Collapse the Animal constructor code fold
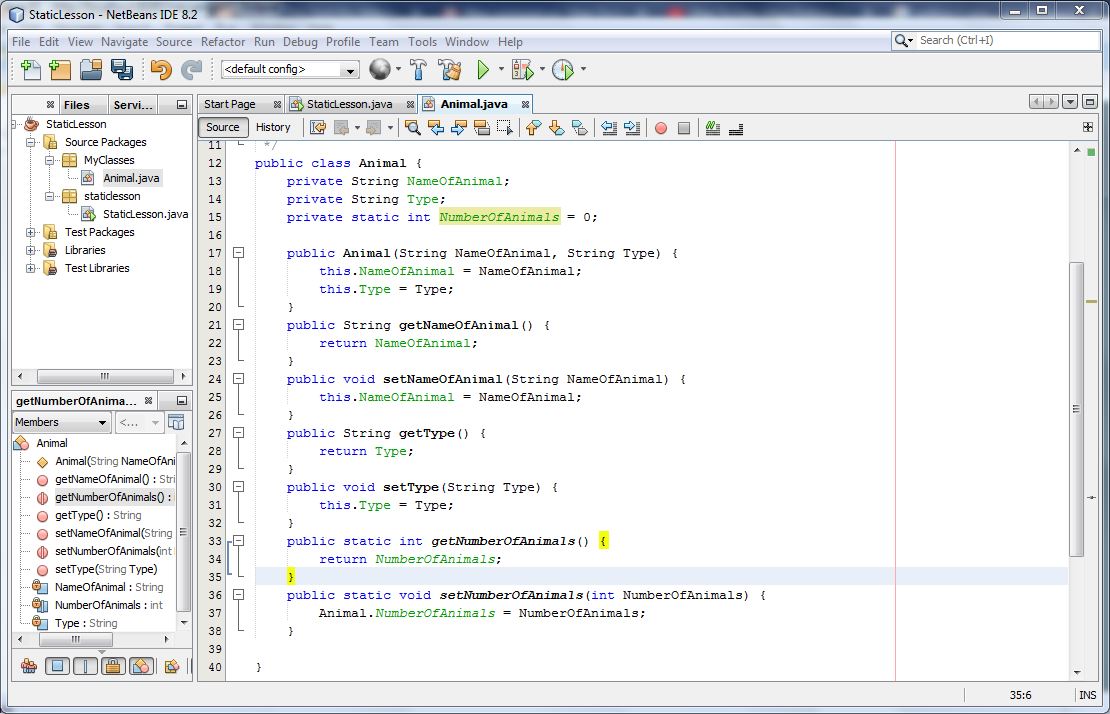The image size is (1110, 714). coord(239,253)
